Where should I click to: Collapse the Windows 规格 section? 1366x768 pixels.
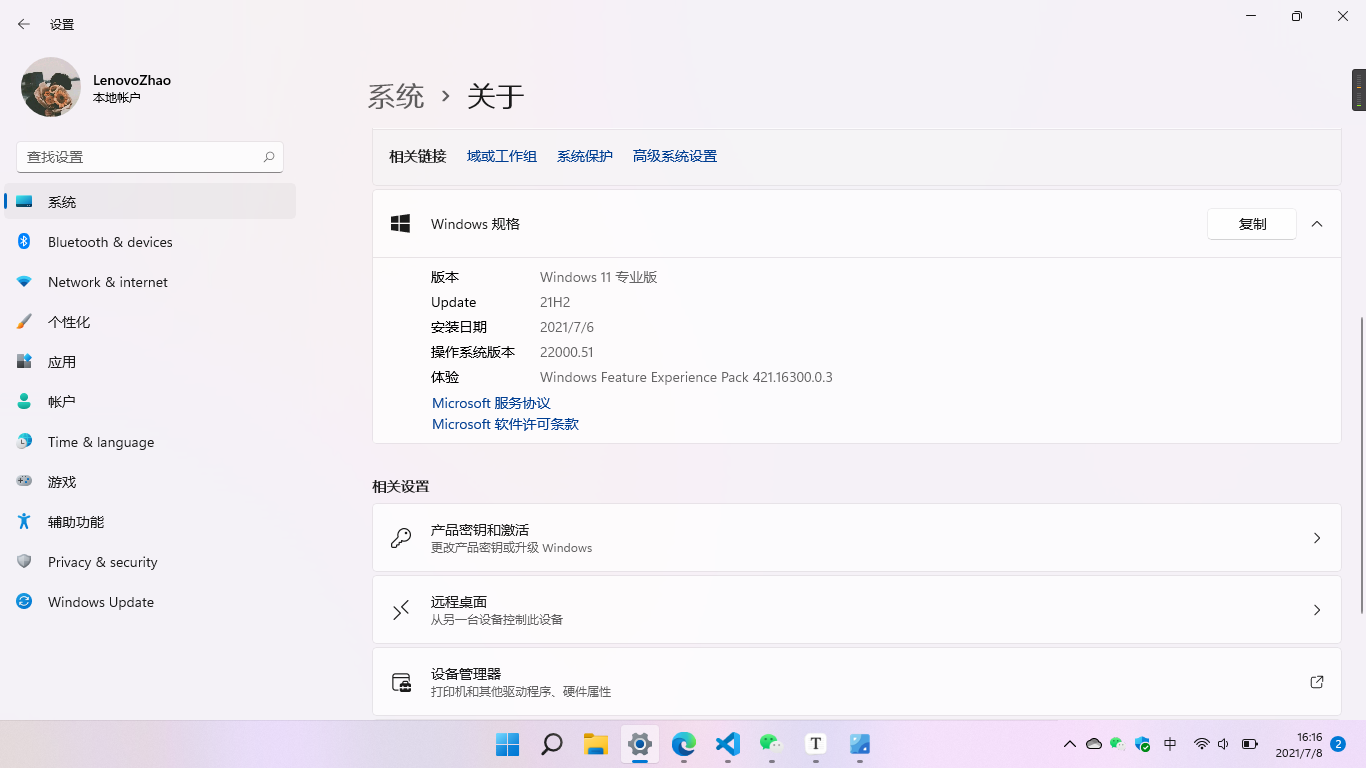[x=1317, y=224]
